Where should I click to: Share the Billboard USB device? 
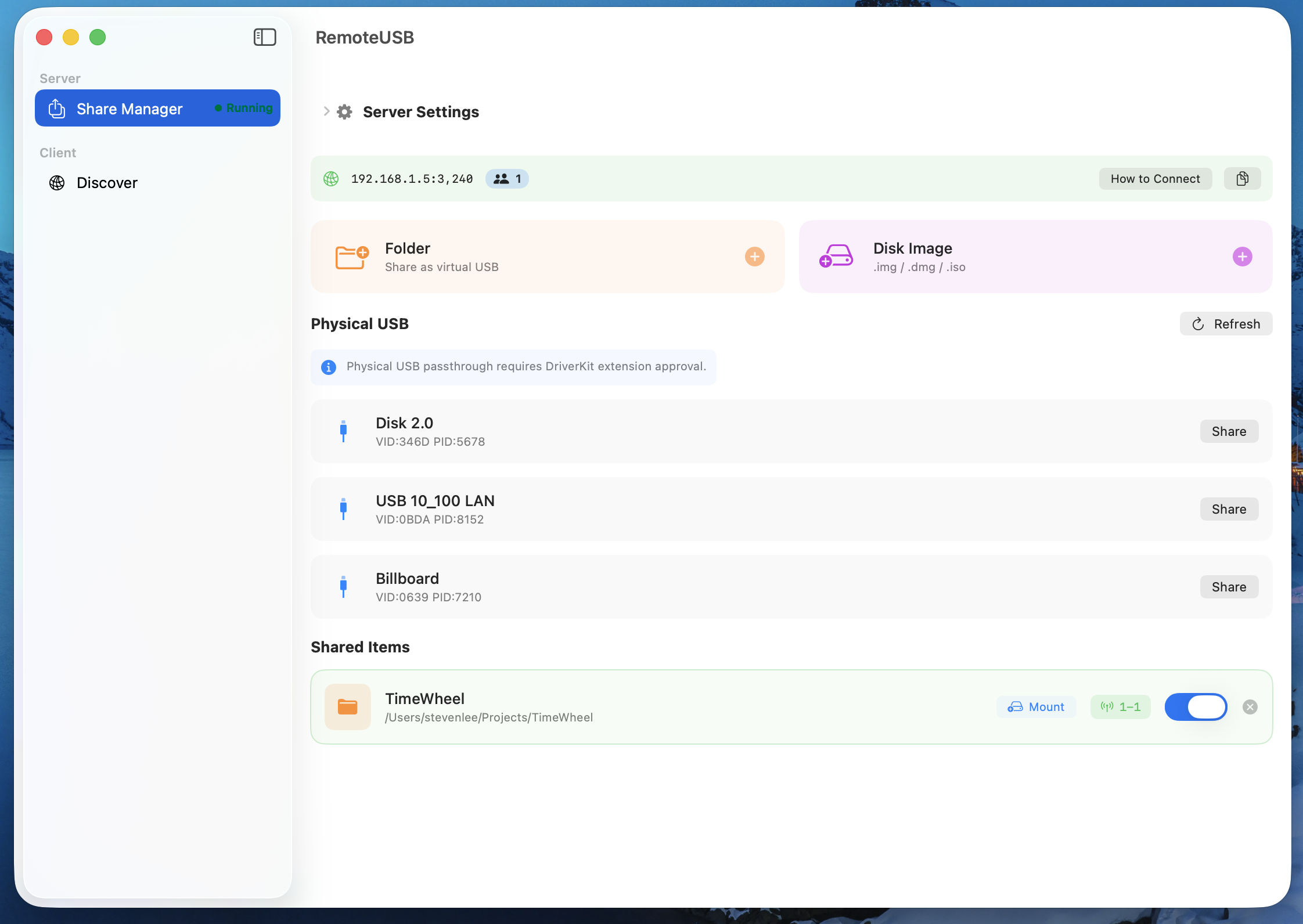(x=1229, y=587)
